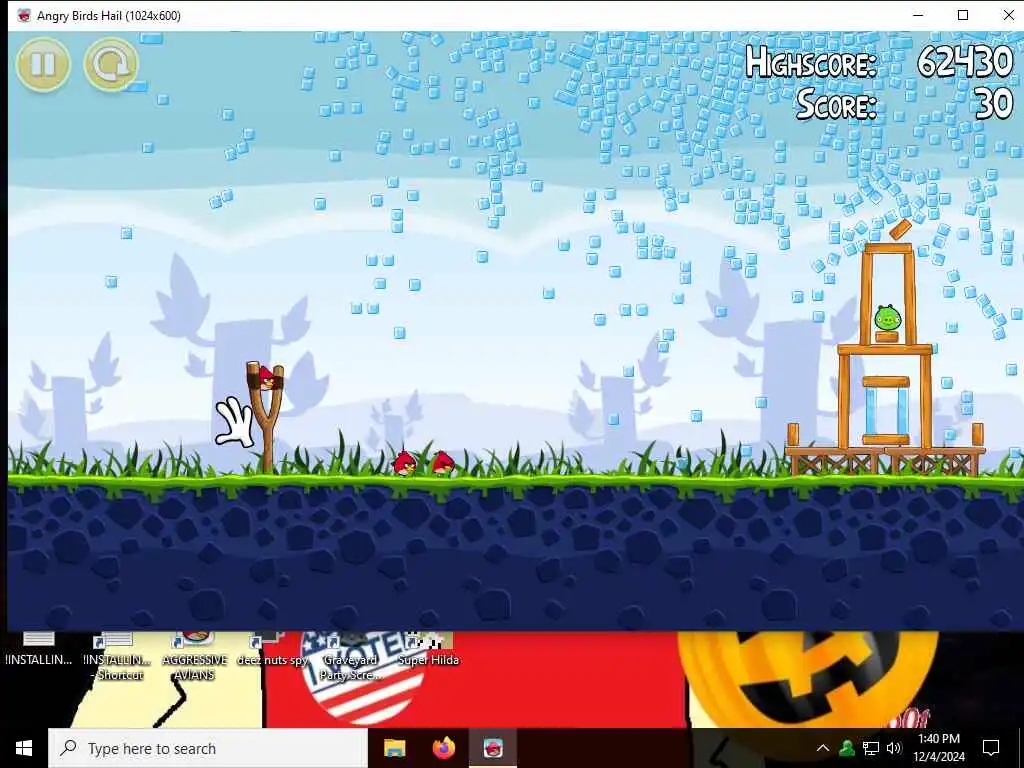Screen dimensions: 1024x768
Task: Click the green pig in the wooden tower
Action: pos(887,317)
